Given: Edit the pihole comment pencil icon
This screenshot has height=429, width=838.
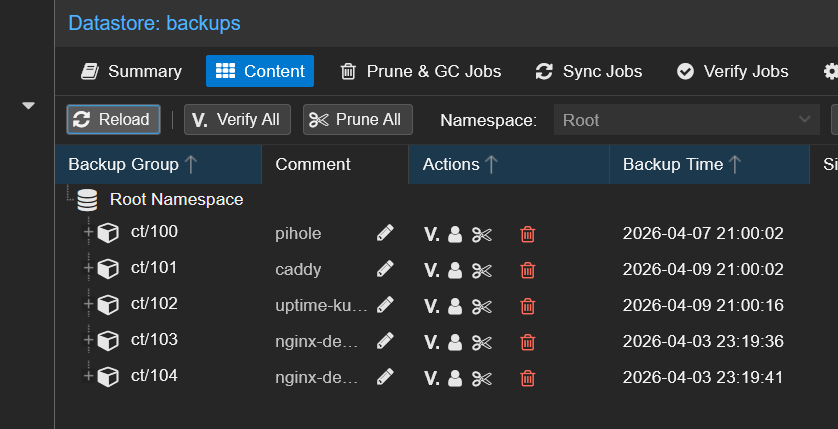Looking at the screenshot, I should [385, 233].
